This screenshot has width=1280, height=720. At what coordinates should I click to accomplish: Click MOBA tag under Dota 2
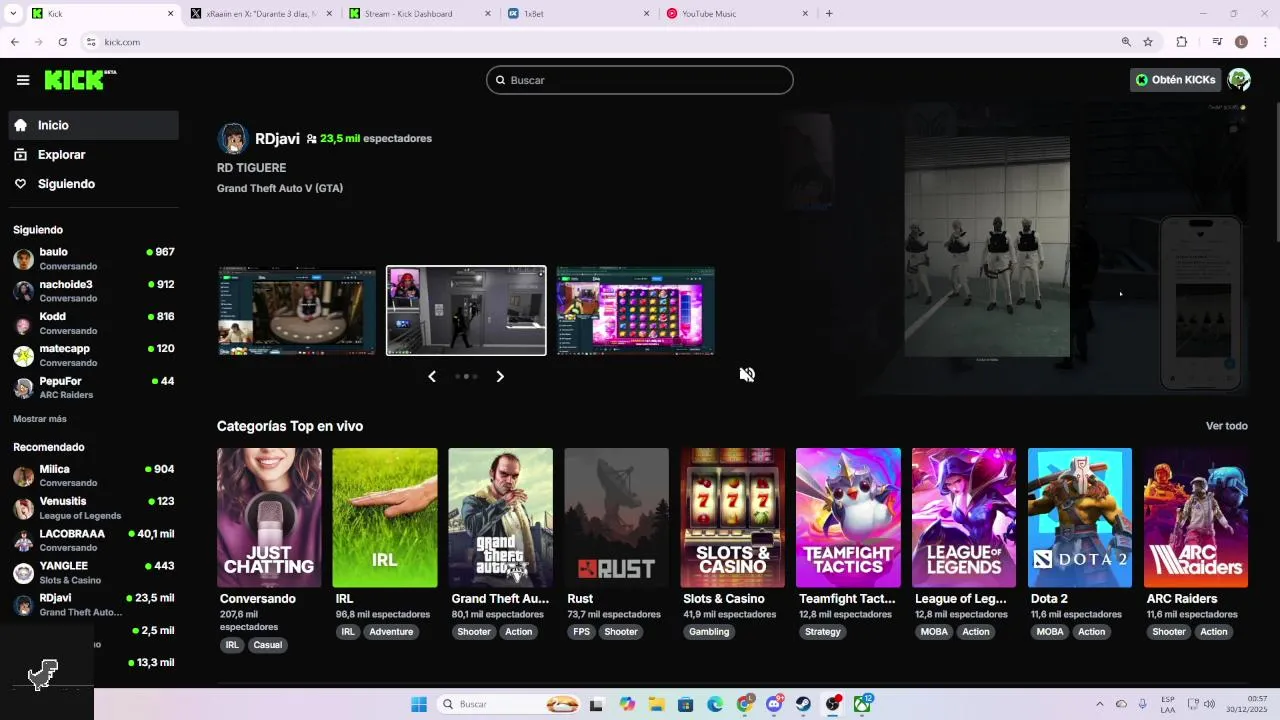coord(1050,632)
